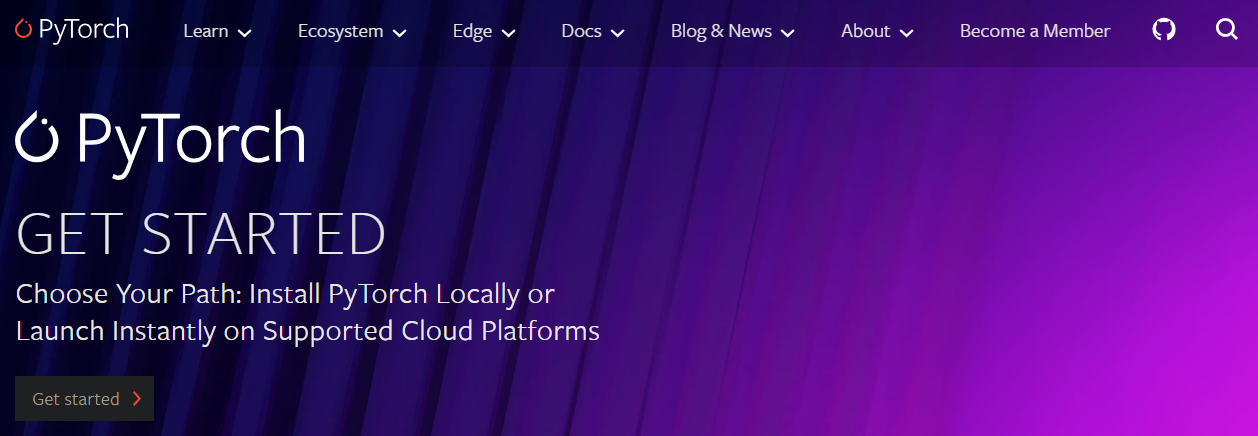Viewport: 1258px width, 436px height.
Task: Expand the About chevron
Action: [x=907, y=33]
